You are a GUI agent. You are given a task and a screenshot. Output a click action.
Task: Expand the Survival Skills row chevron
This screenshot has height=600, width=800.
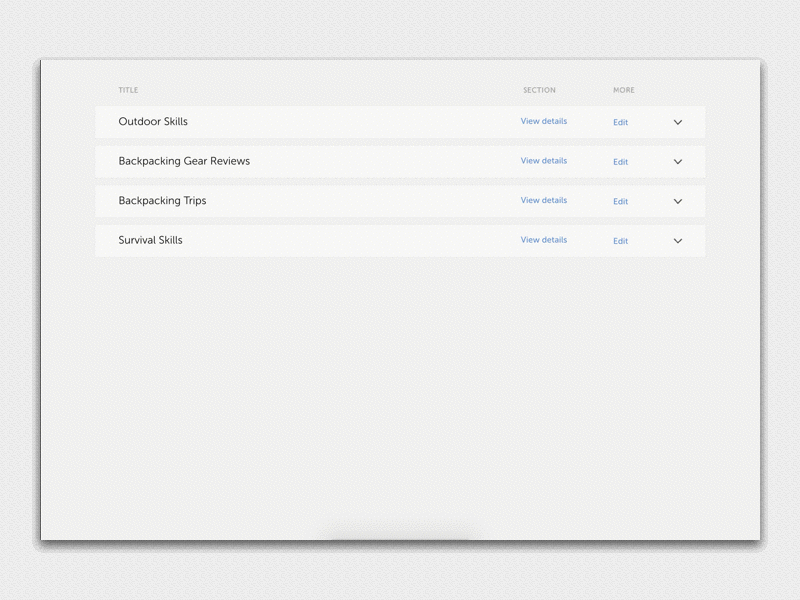[678, 241]
